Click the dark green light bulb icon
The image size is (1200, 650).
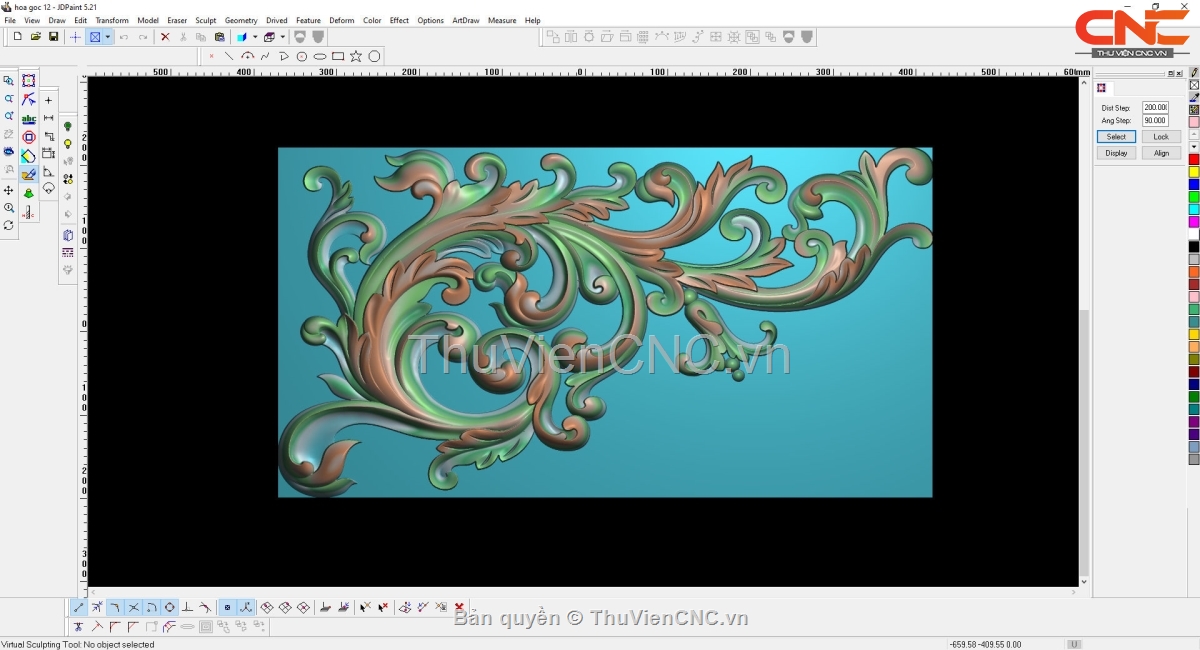click(x=68, y=127)
